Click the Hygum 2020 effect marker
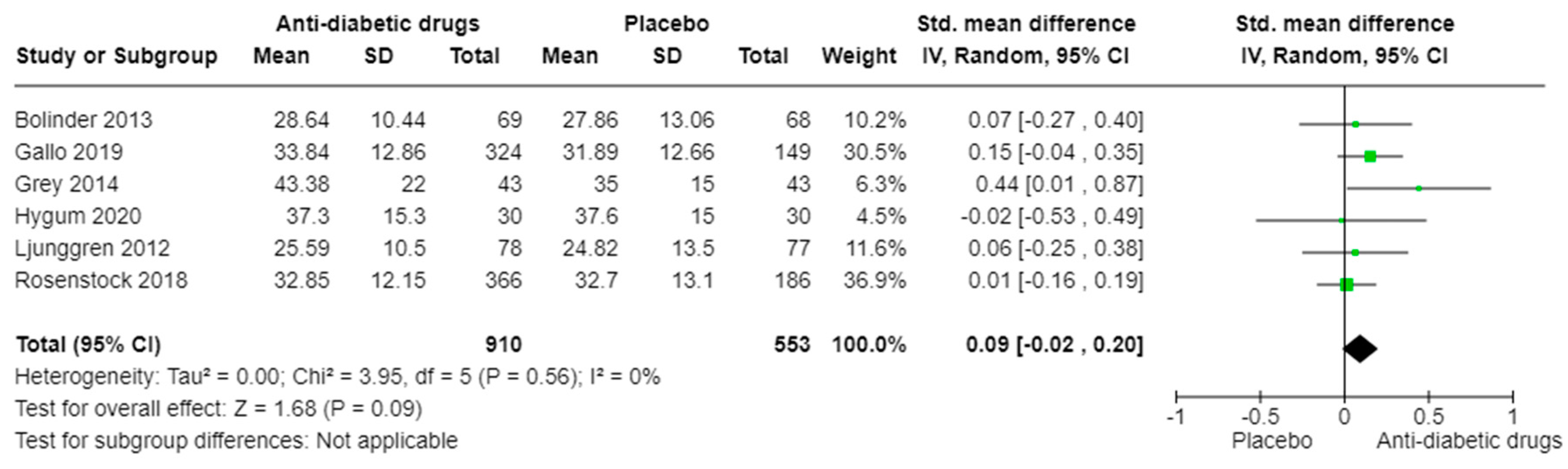 [1341, 220]
